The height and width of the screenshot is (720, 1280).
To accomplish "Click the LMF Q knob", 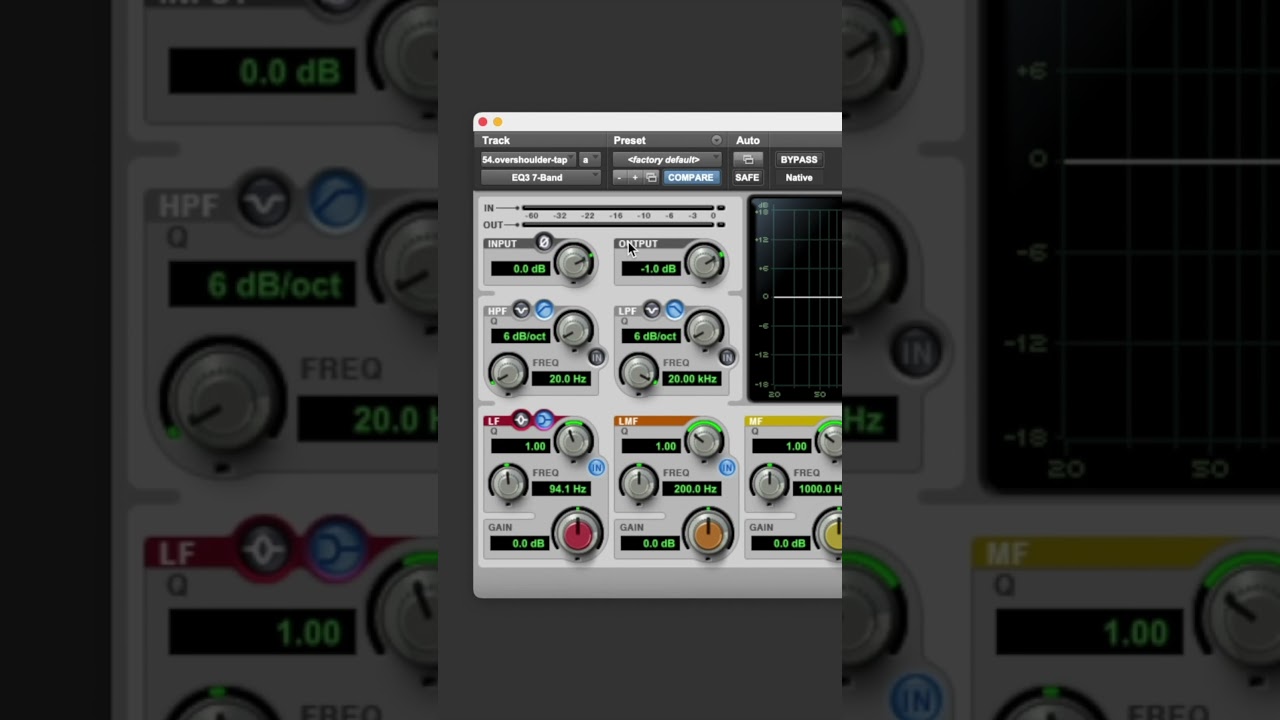I will (705, 440).
